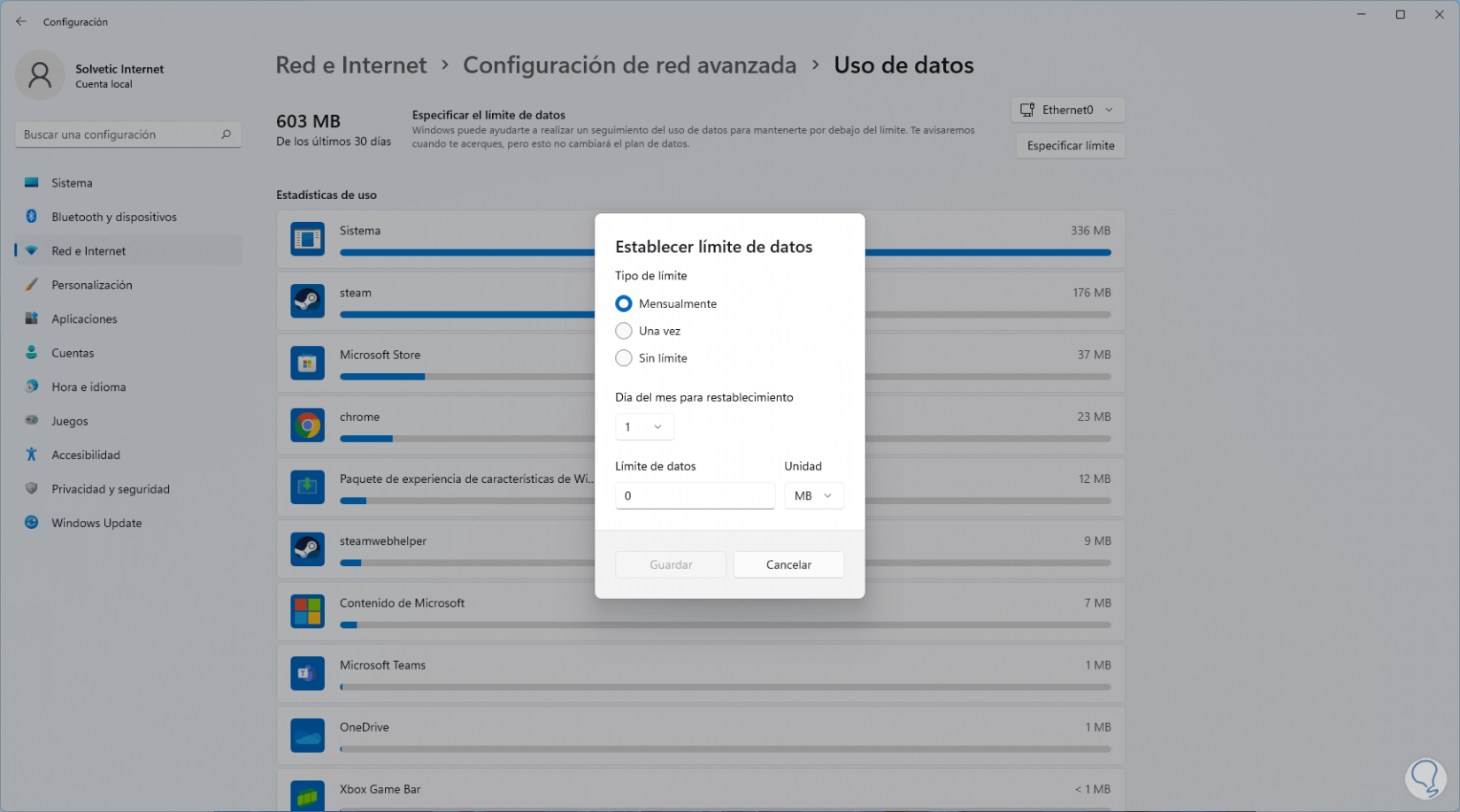
Task: Click the Contenido de Microsoft icon
Action: [x=307, y=611]
